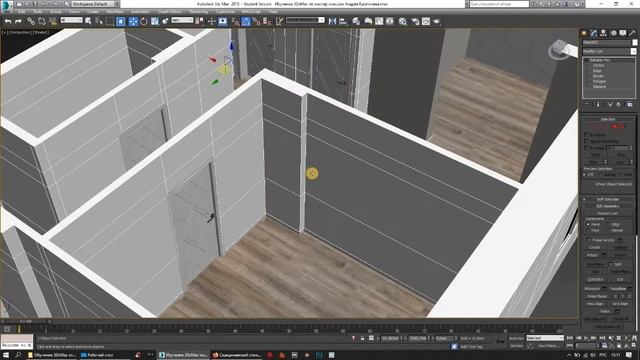Open the reference coordinate system dropdown

tap(182, 20)
